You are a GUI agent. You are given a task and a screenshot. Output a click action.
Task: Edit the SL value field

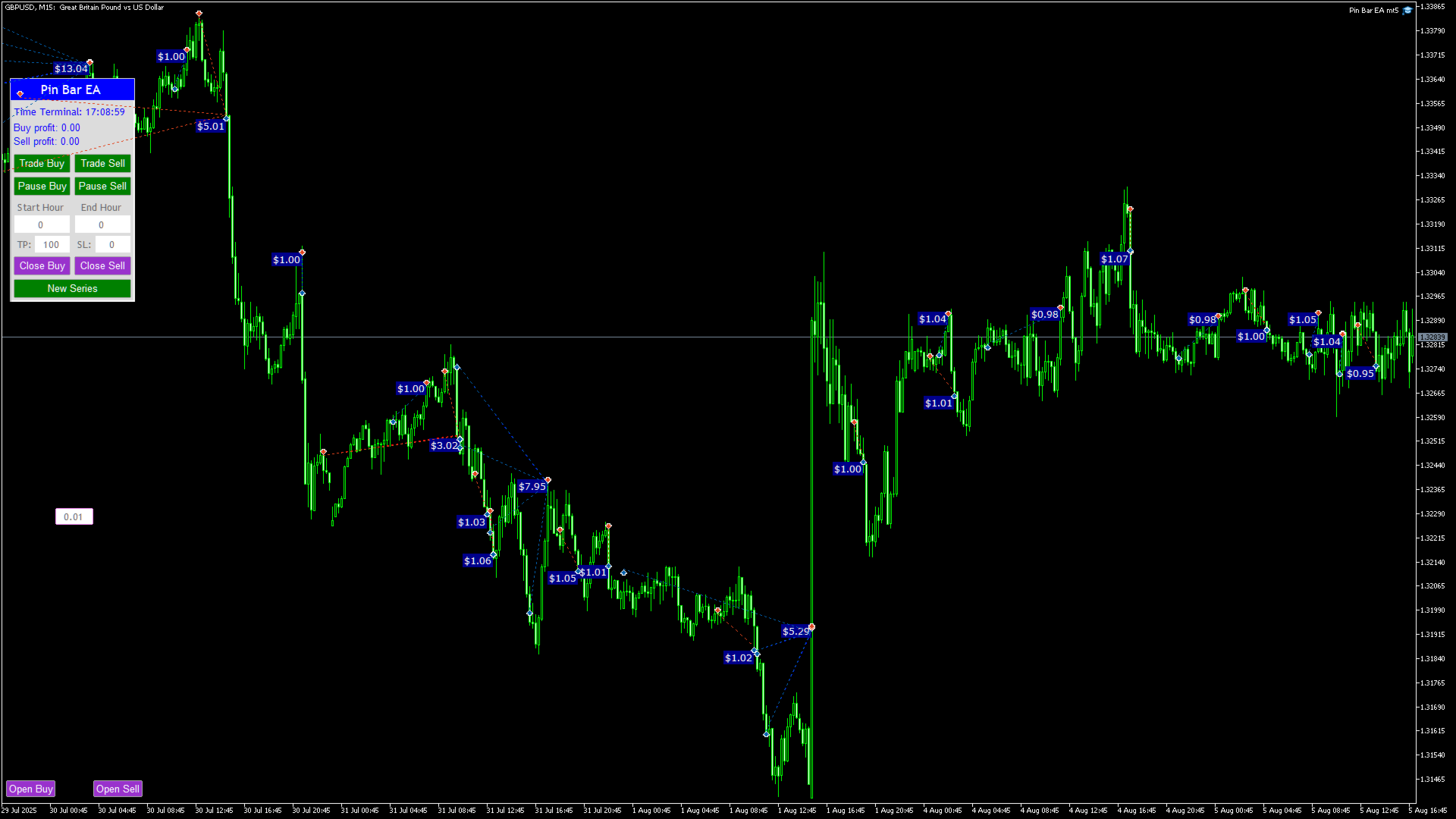tap(112, 244)
